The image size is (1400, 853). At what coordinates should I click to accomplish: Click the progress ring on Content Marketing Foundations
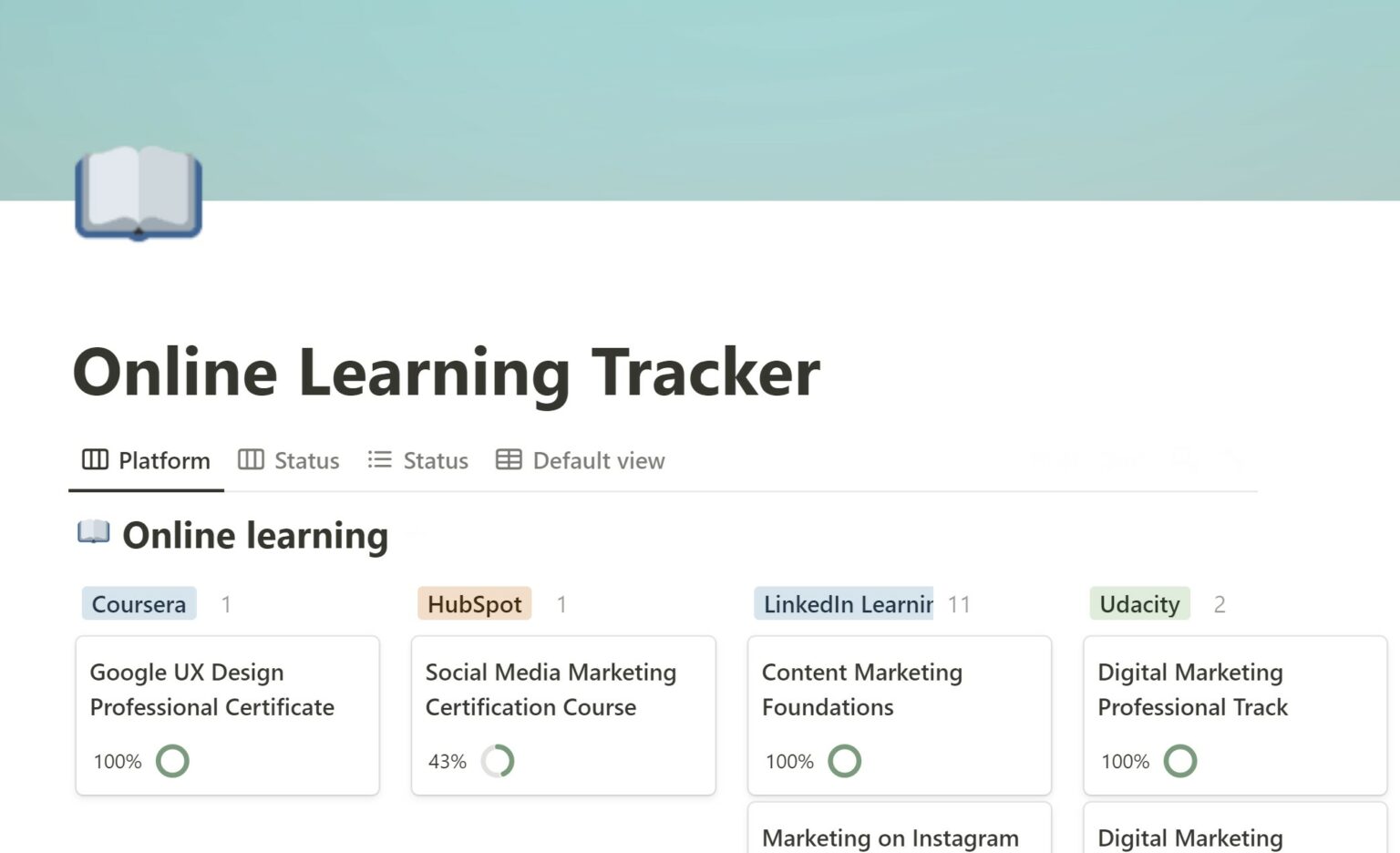click(x=844, y=761)
